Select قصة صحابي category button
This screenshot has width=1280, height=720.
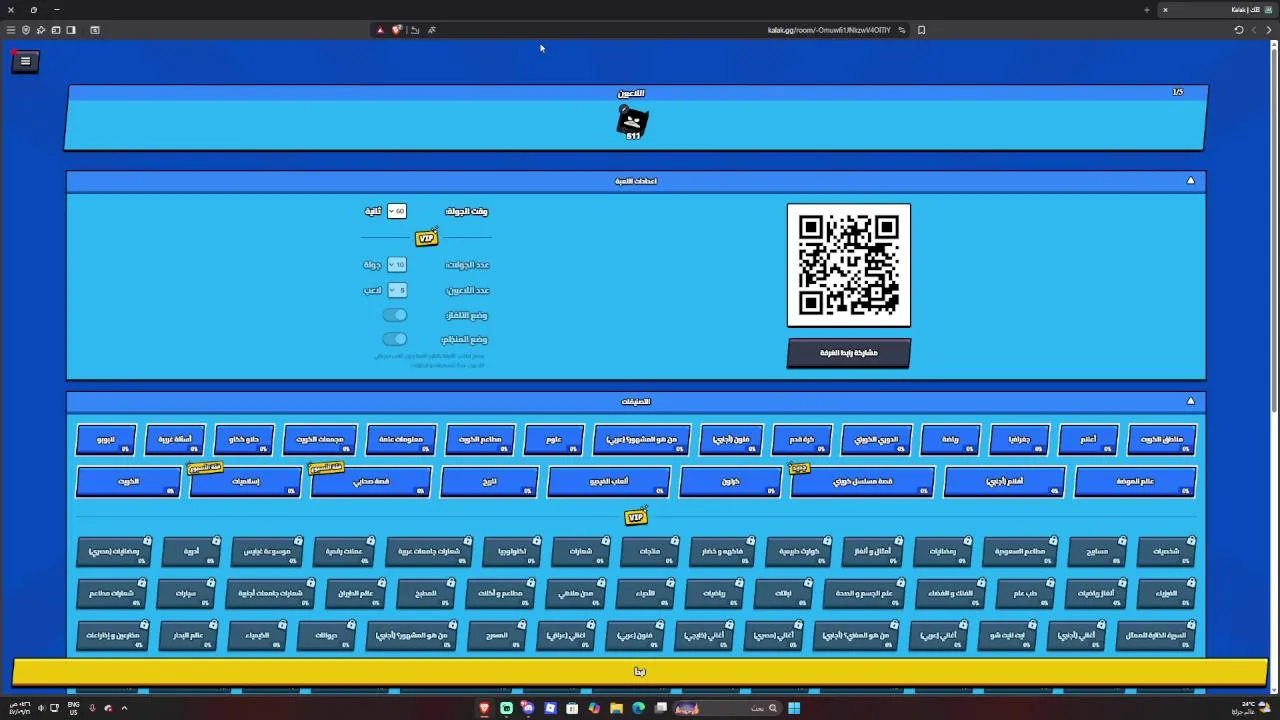(371, 482)
